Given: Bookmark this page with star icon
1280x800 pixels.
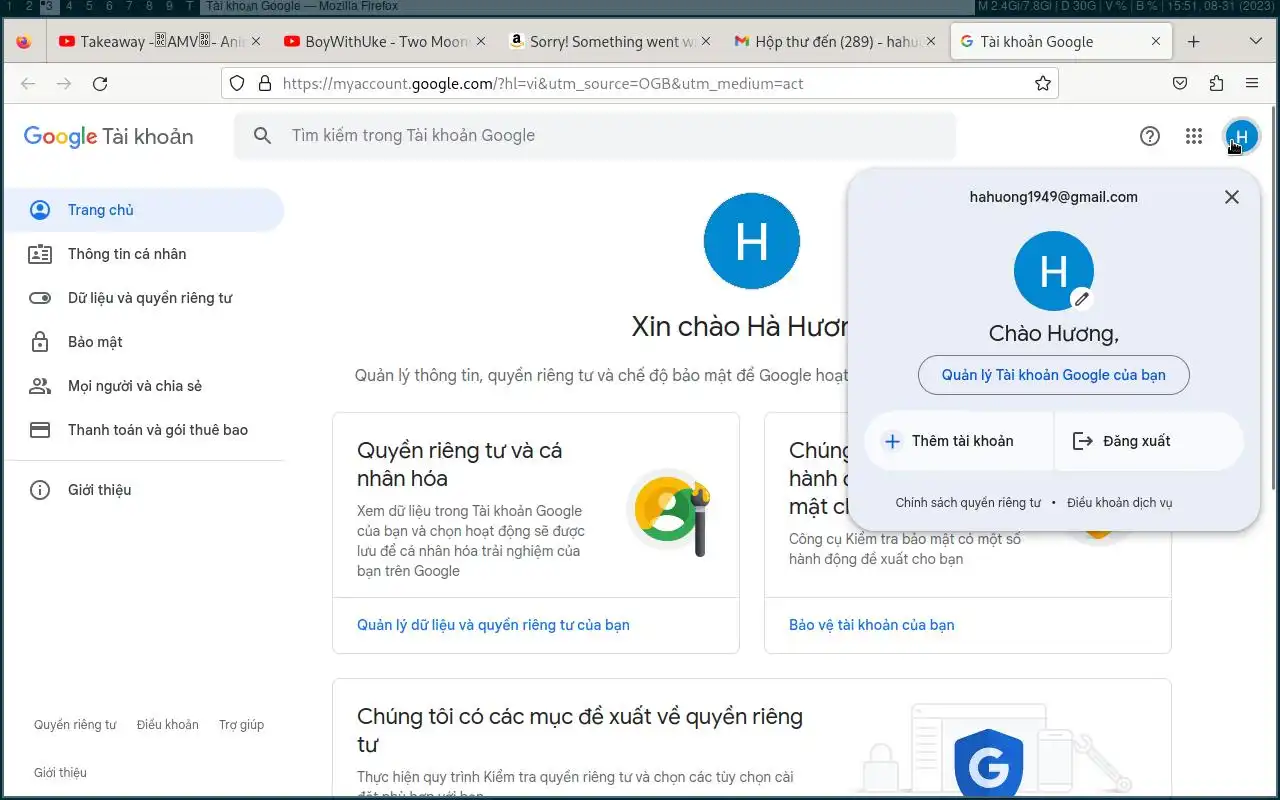Looking at the screenshot, I should pos(1043,84).
